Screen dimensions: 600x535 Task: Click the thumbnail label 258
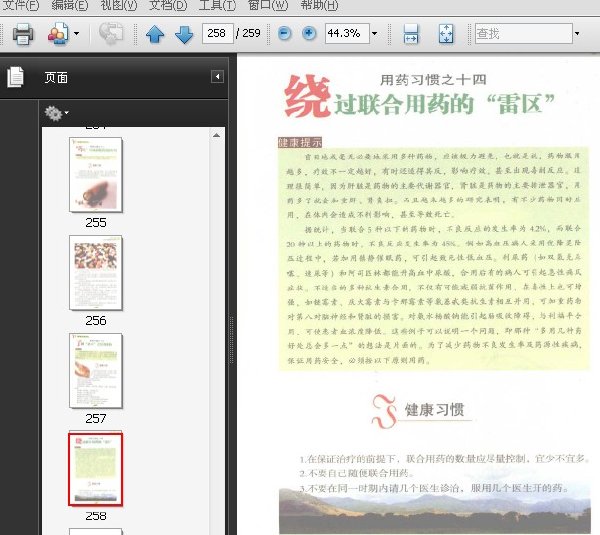pos(96,516)
